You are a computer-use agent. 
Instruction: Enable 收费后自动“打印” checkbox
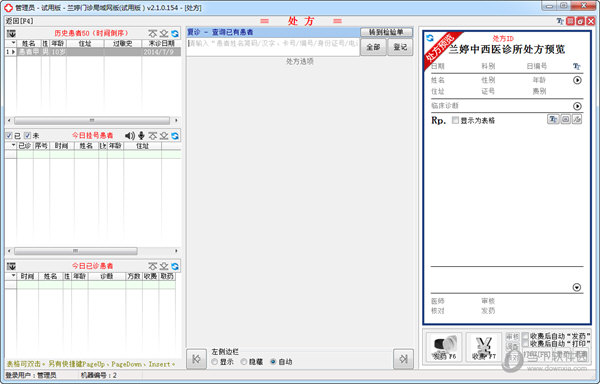525,344
